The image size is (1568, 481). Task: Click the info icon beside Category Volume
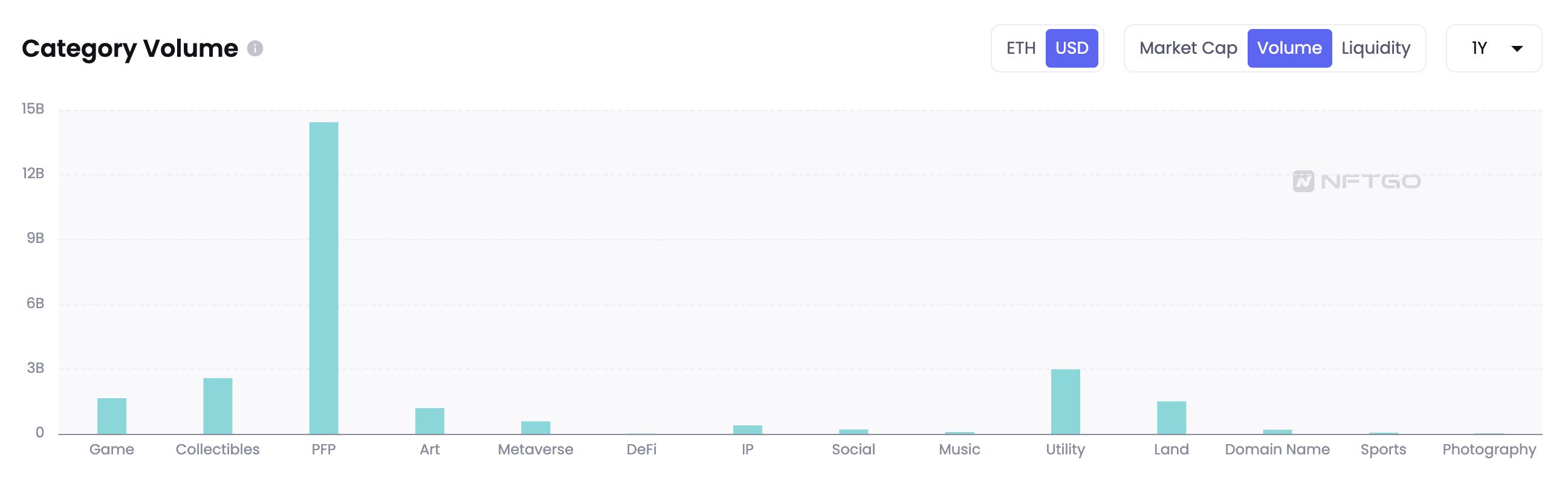tap(255, 48)
